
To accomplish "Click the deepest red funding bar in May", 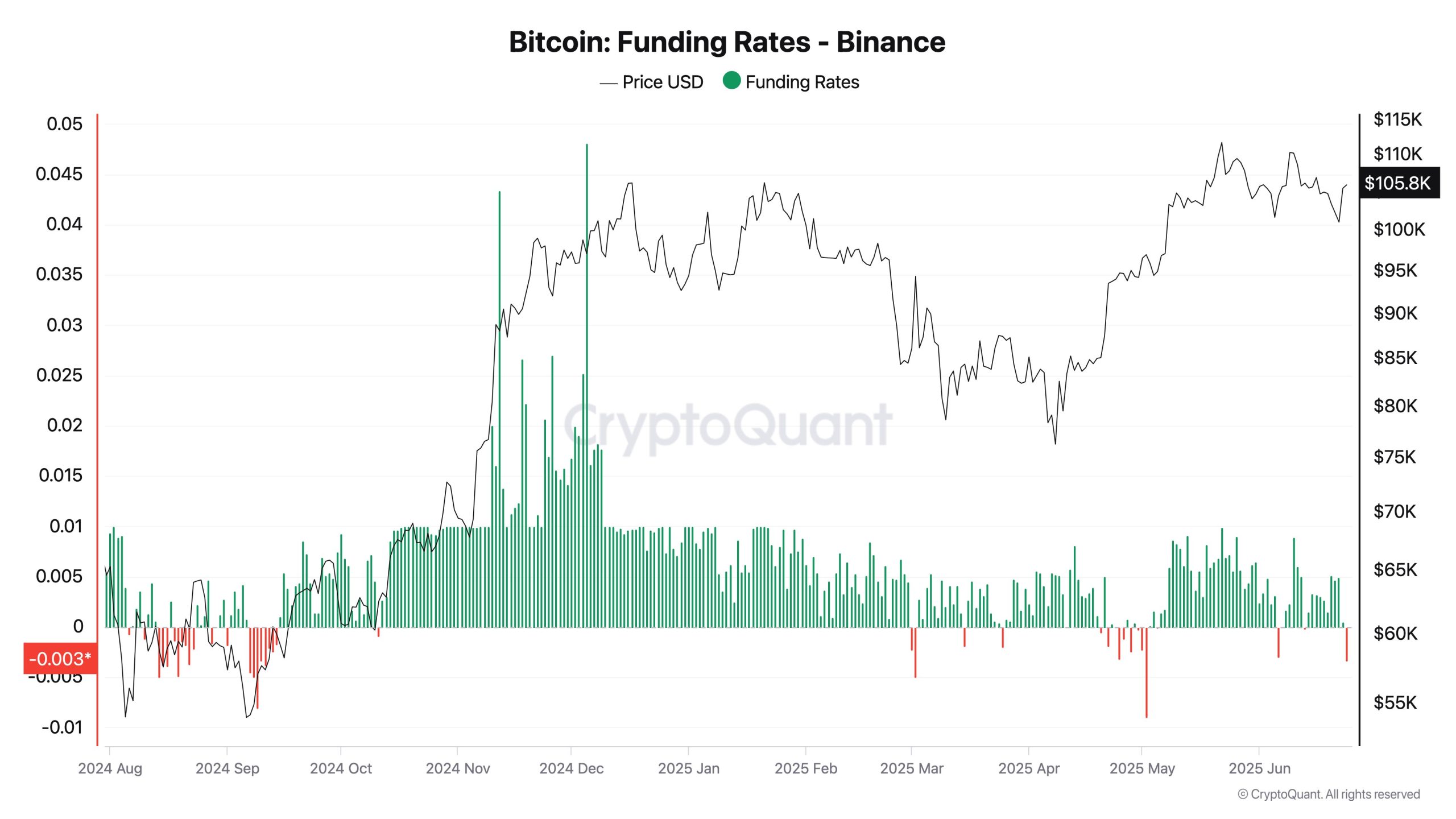I will 1146,682.
